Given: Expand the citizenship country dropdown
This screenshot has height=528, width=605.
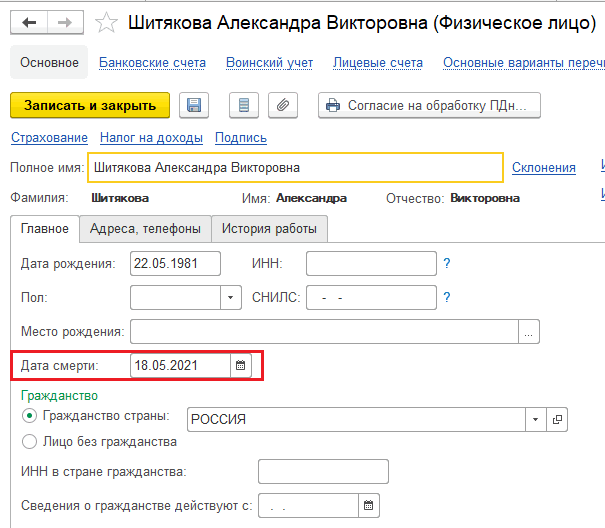Looking at the screenshot, I should tap(536, 420).
